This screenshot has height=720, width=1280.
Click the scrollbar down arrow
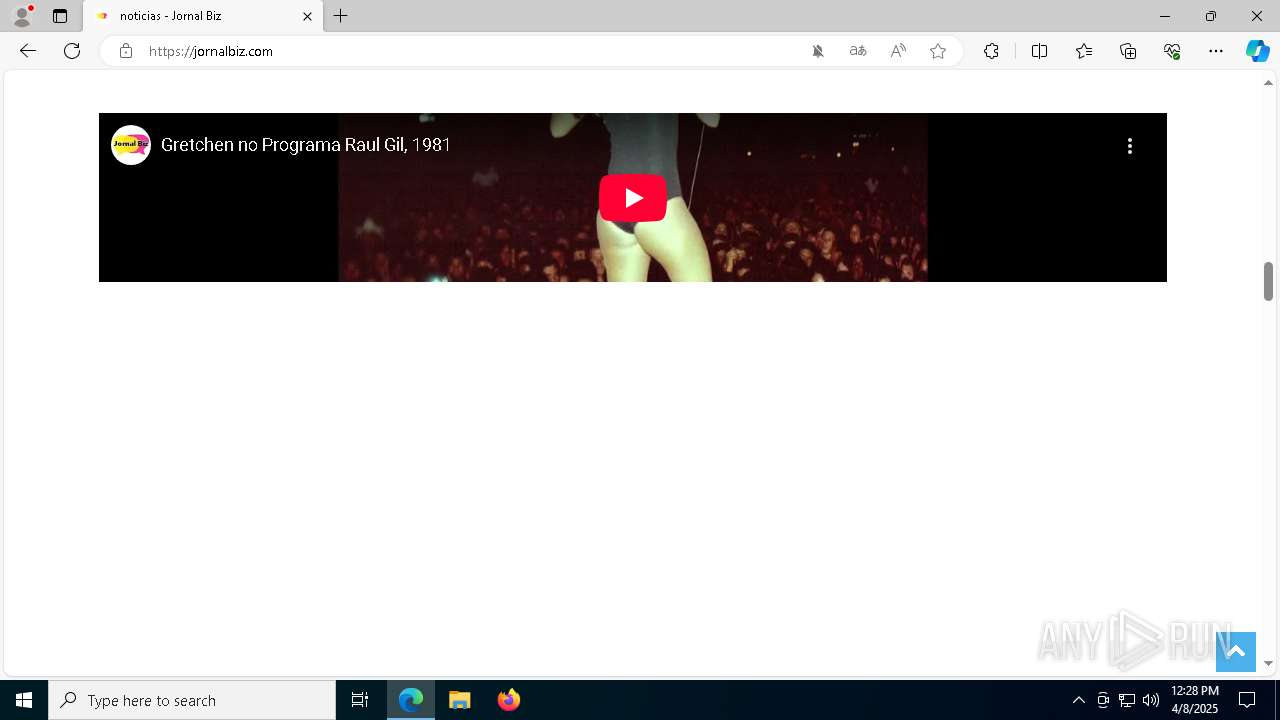[x=1268, y=663]
